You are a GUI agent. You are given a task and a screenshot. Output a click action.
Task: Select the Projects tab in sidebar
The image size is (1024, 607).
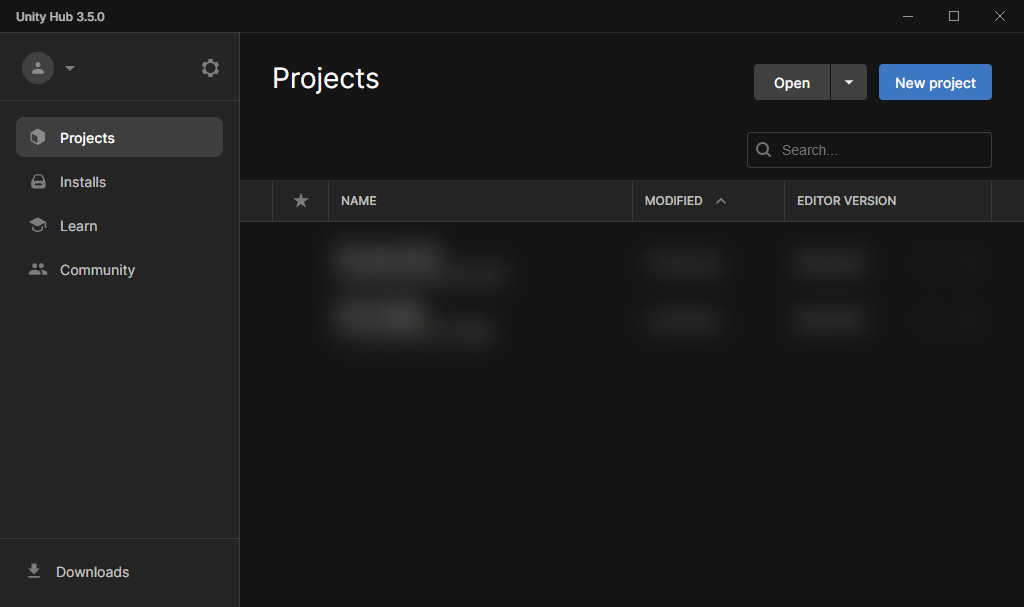[119, 137]
